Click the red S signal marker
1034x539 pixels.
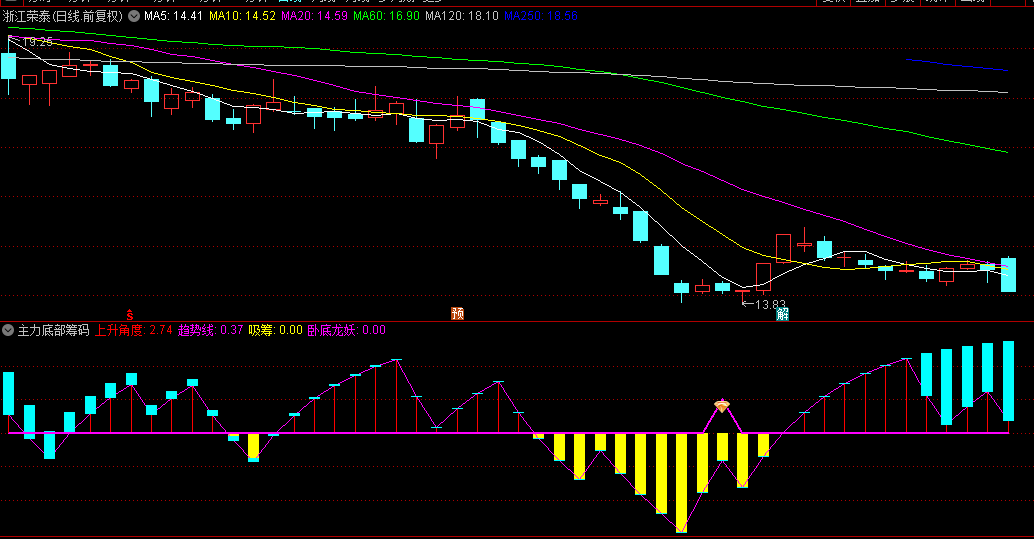pos(130,314)
